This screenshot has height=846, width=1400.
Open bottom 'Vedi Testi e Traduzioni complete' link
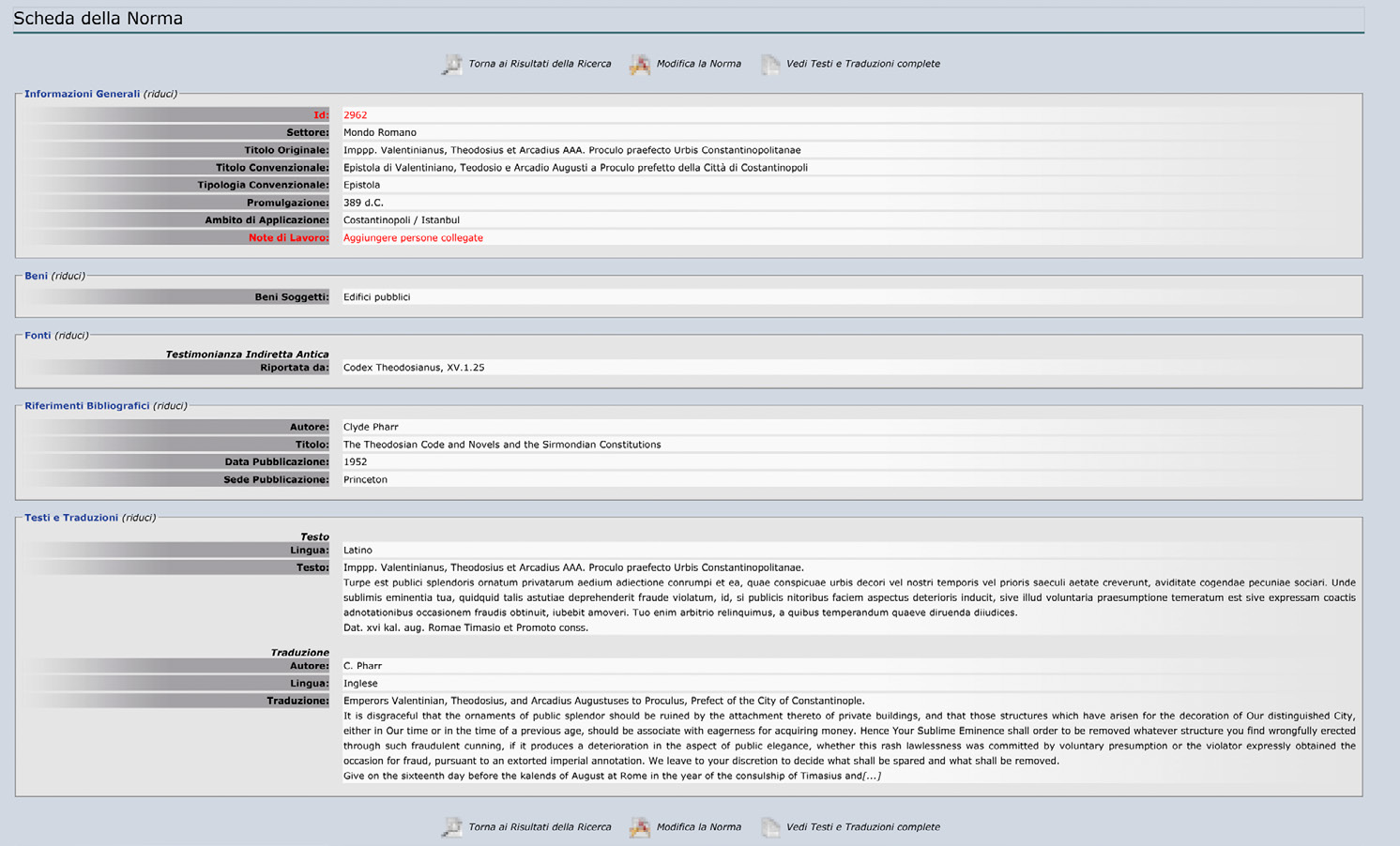(x=863, y=827)
